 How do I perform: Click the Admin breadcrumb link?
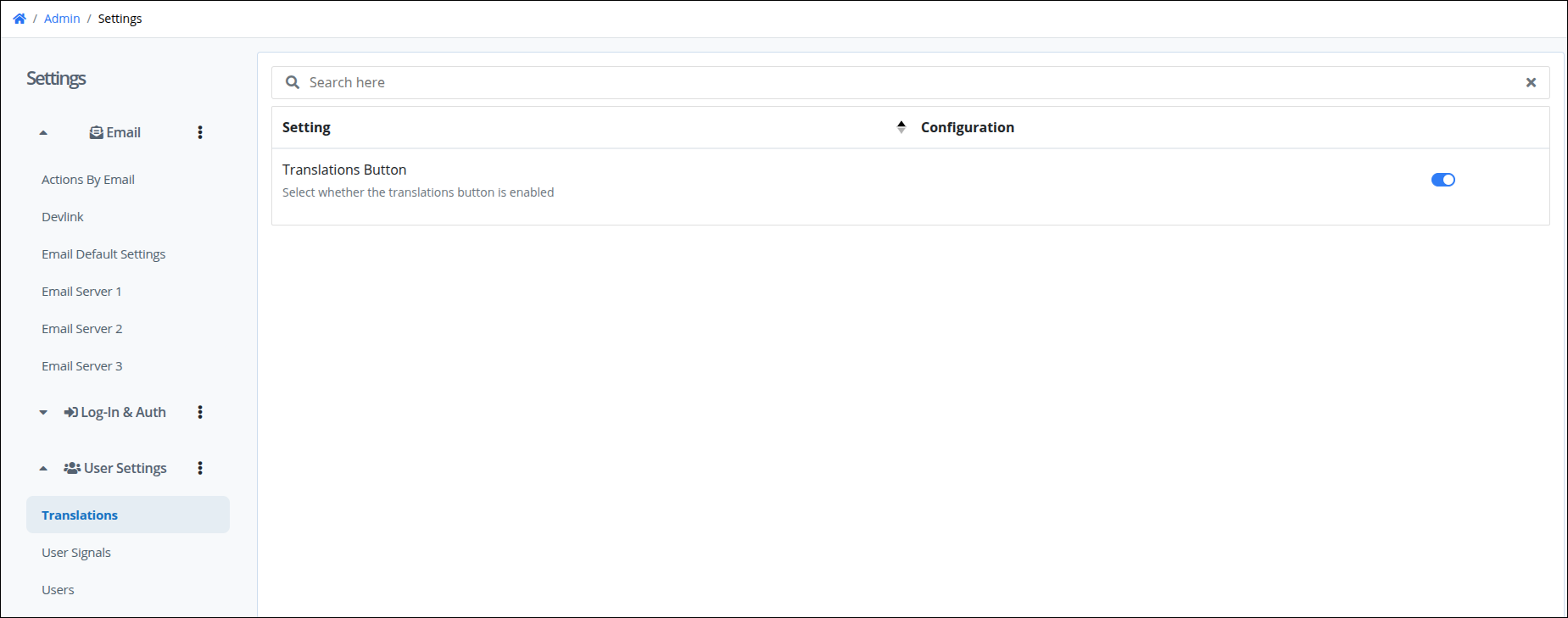[62, 19]
